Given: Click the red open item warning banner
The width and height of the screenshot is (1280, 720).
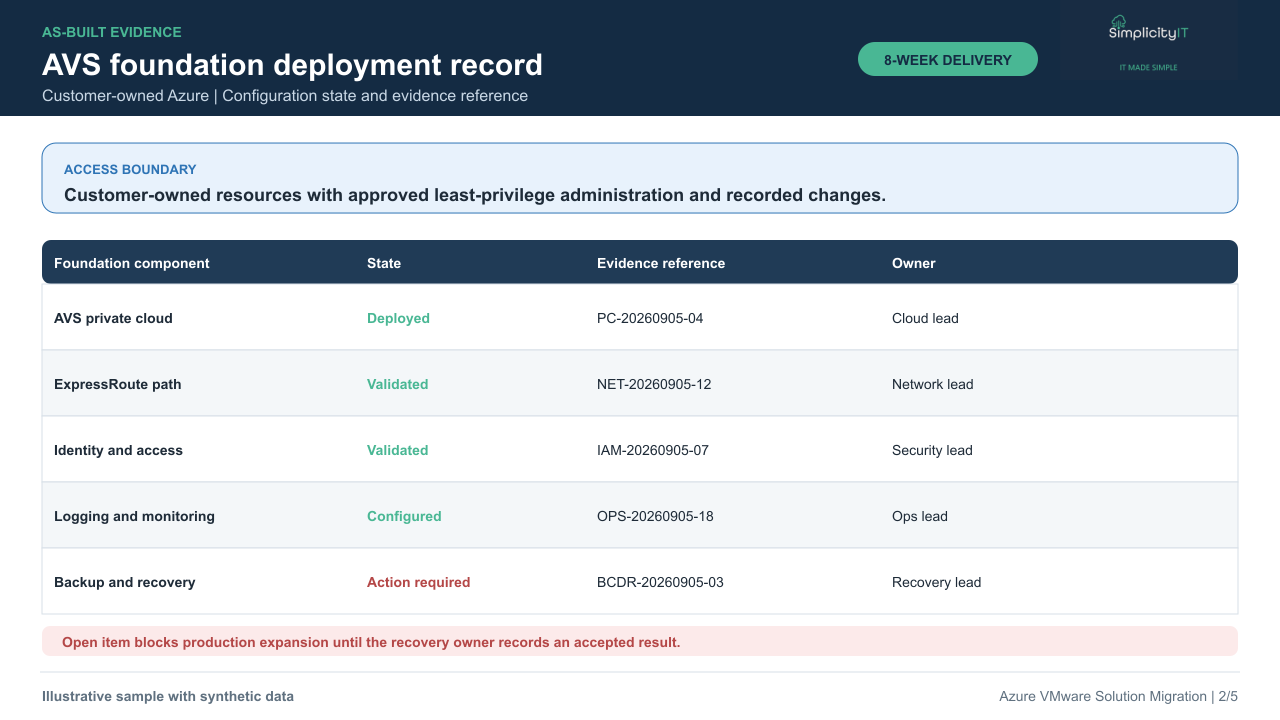Looking at the screenshot, I should (640, 641).
